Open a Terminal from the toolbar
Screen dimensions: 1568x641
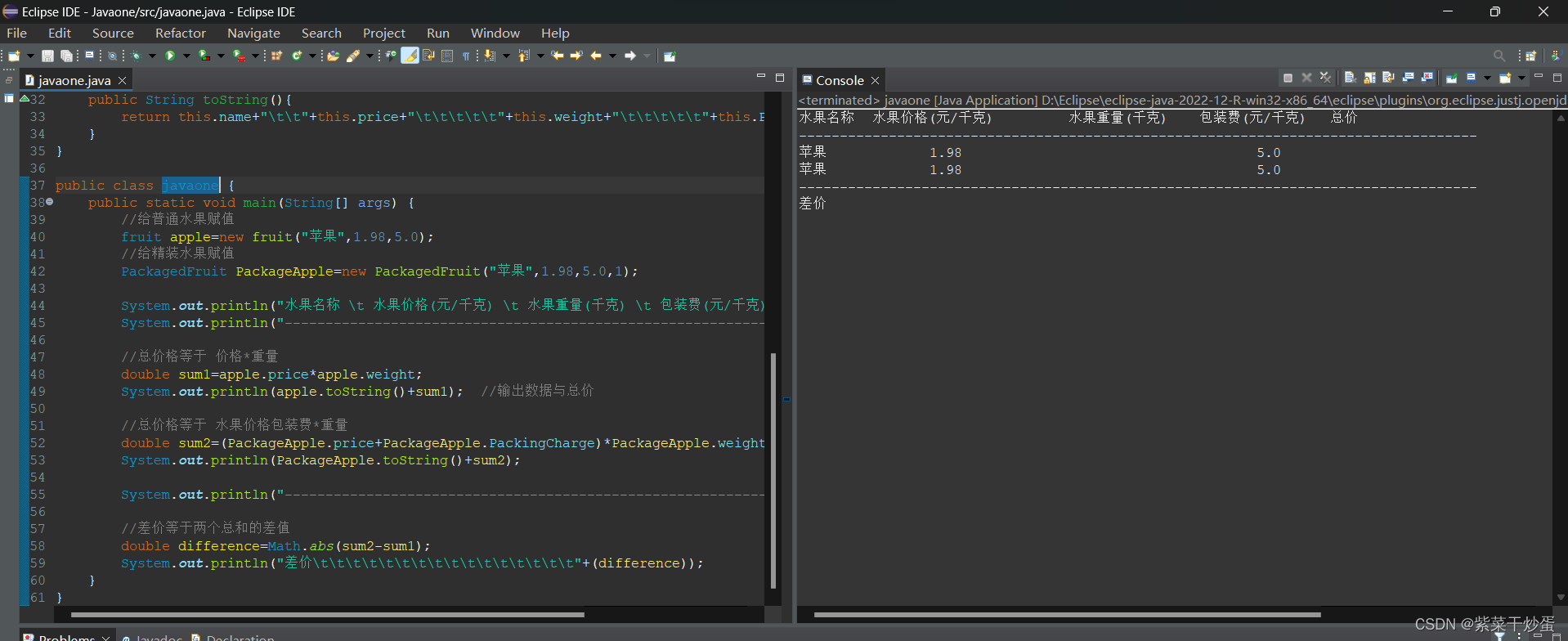(89, 56)
